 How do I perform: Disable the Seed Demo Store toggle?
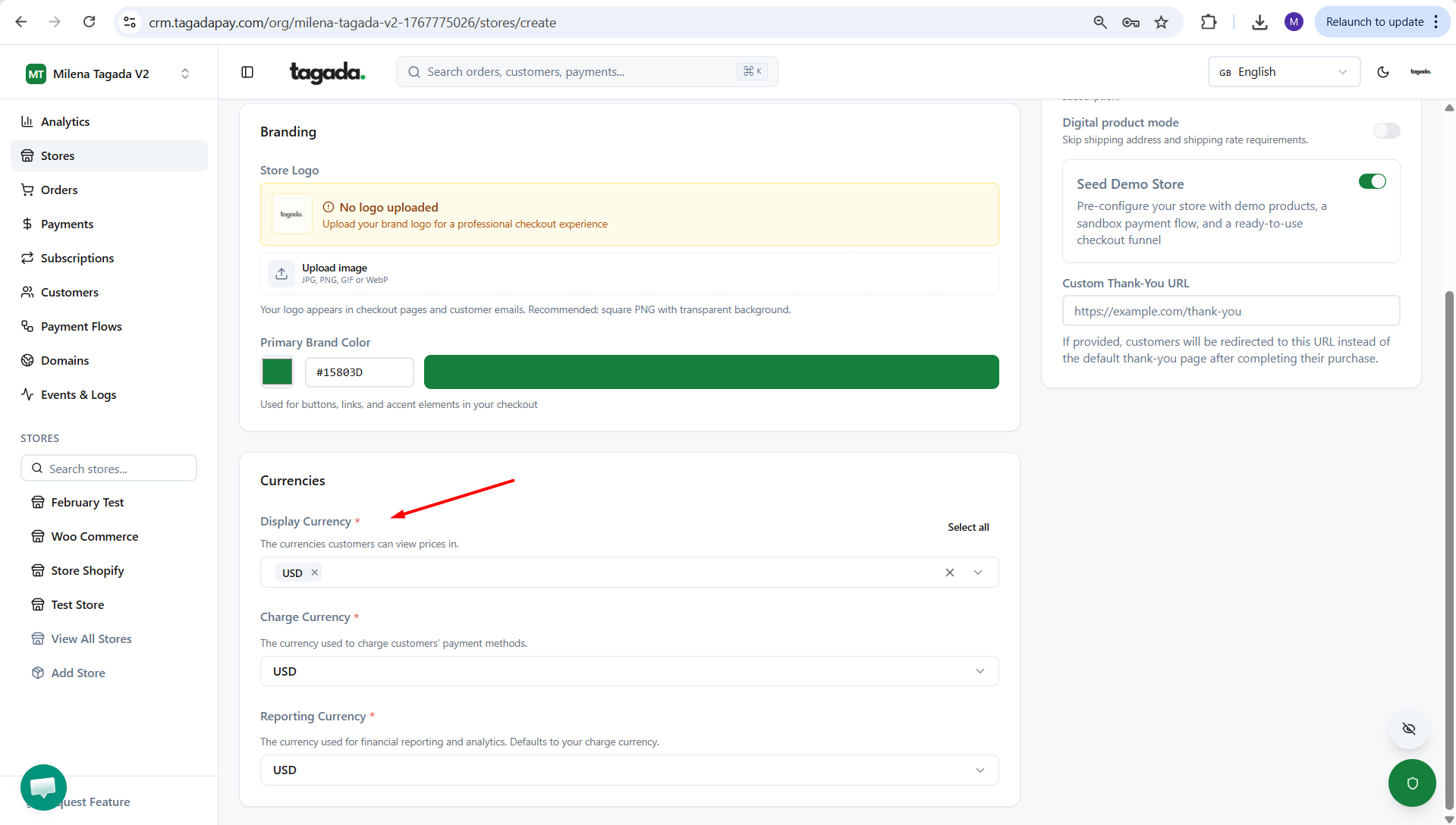[1372, 181]
